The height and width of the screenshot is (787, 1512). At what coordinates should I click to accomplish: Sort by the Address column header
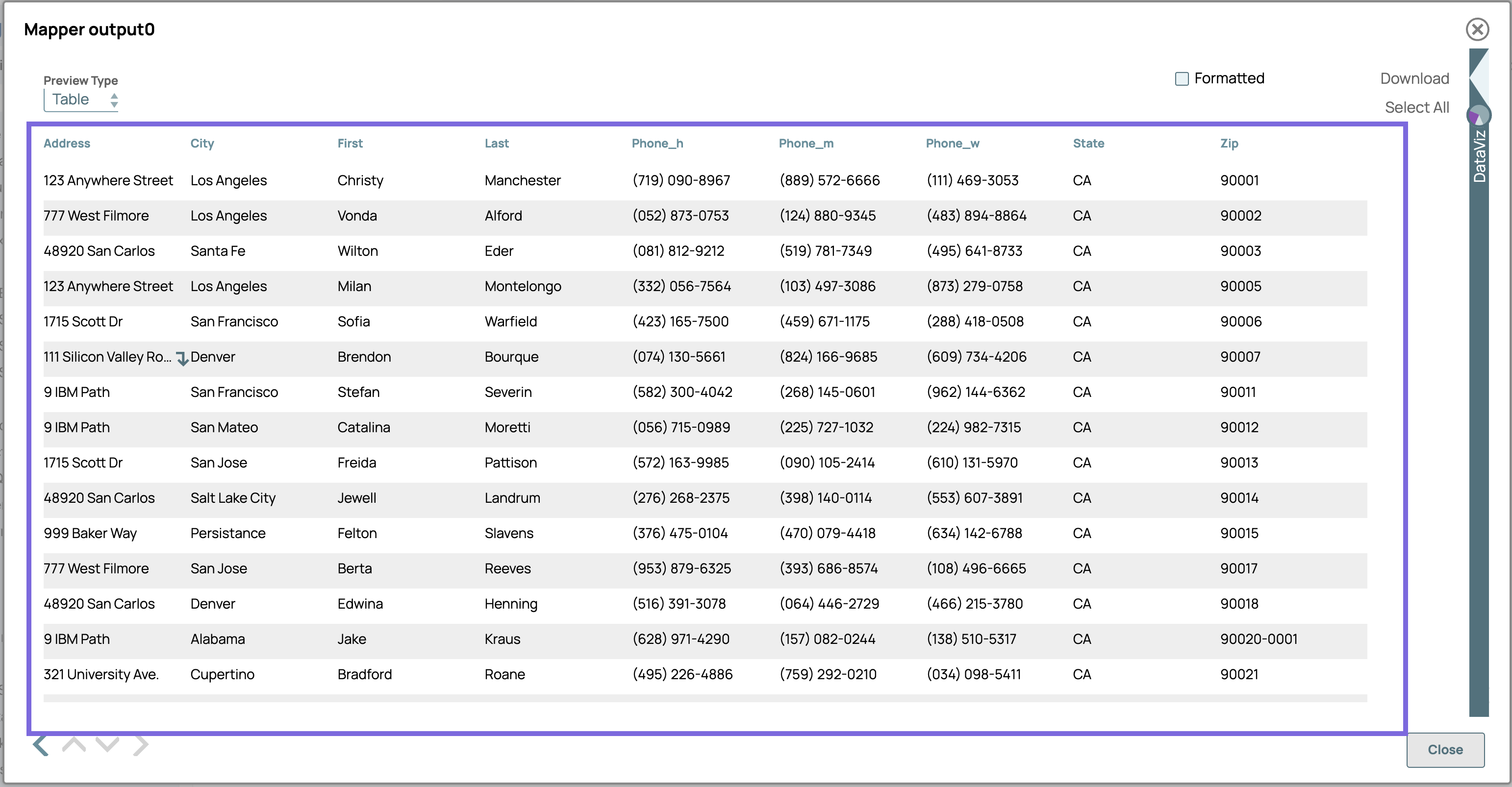pos(67,143)
